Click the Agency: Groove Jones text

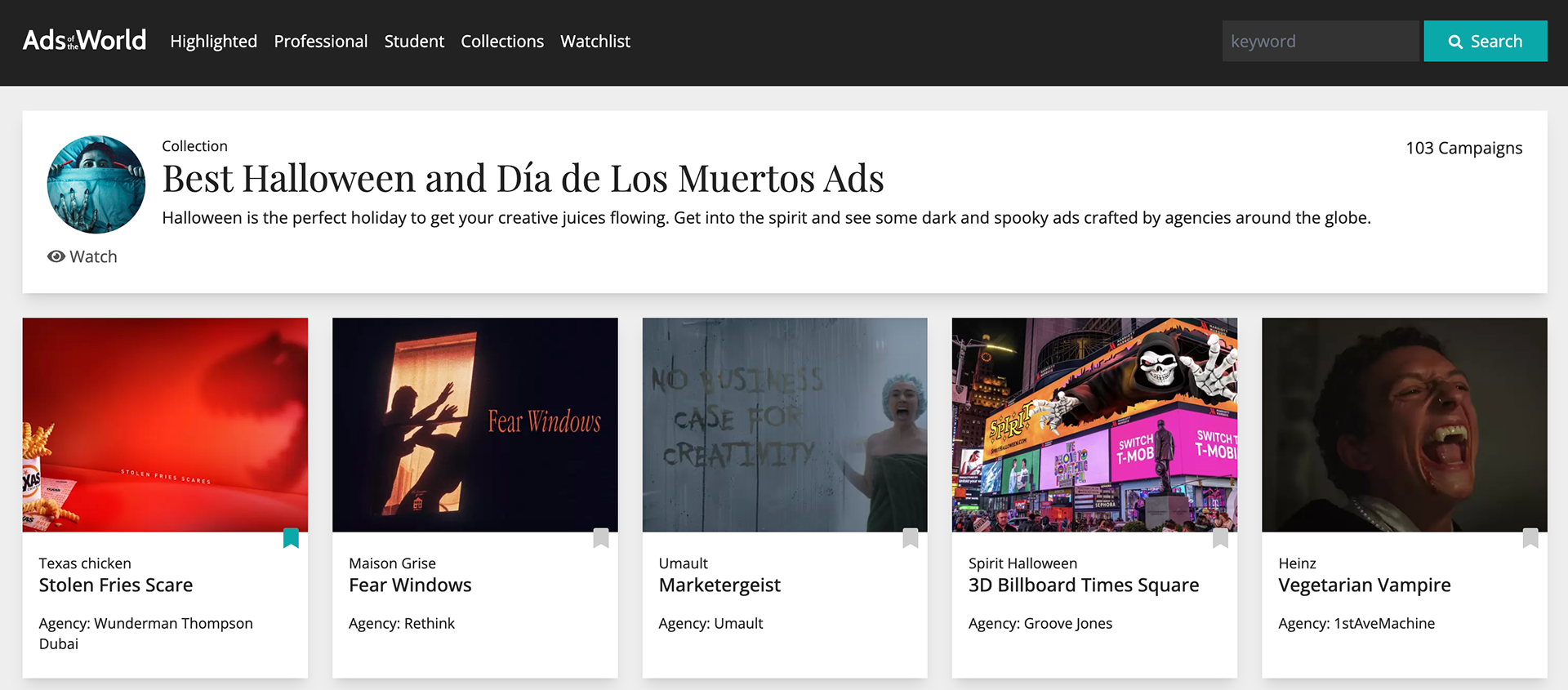click(1040, 624)
